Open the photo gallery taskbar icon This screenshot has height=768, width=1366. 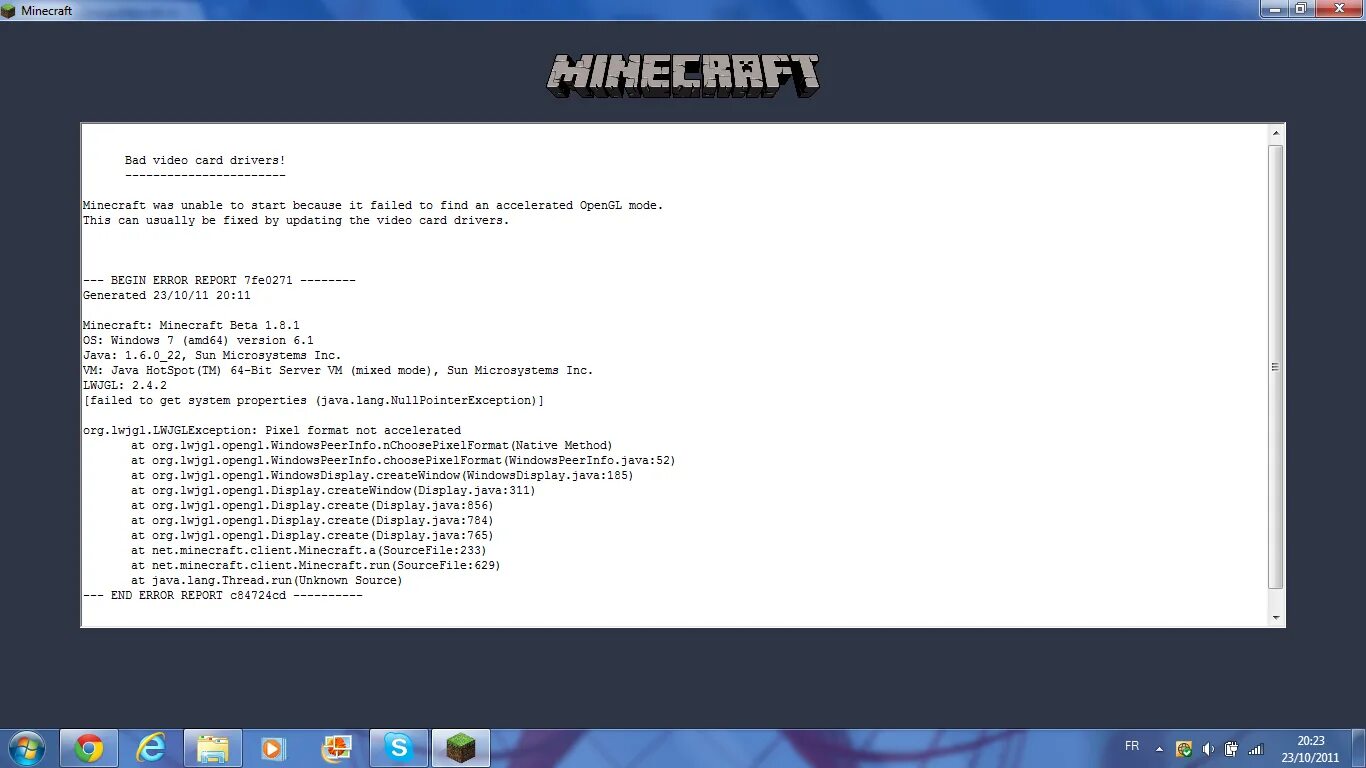pyautogui.click(x=337, y=748)
